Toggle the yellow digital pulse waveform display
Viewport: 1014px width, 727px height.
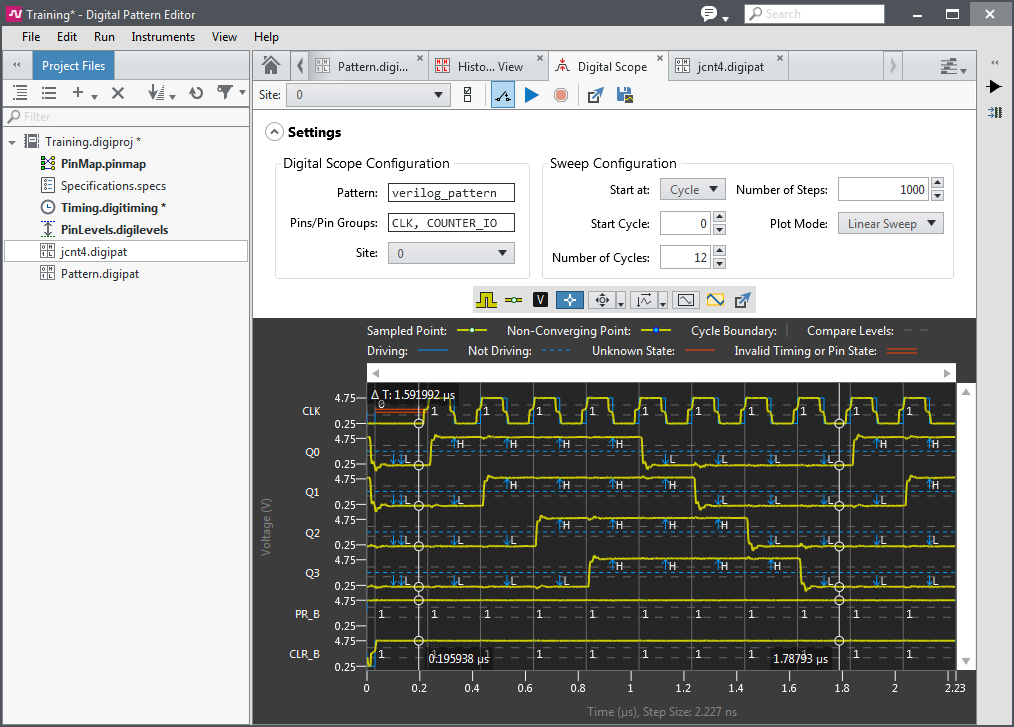(x=486, y=300)
